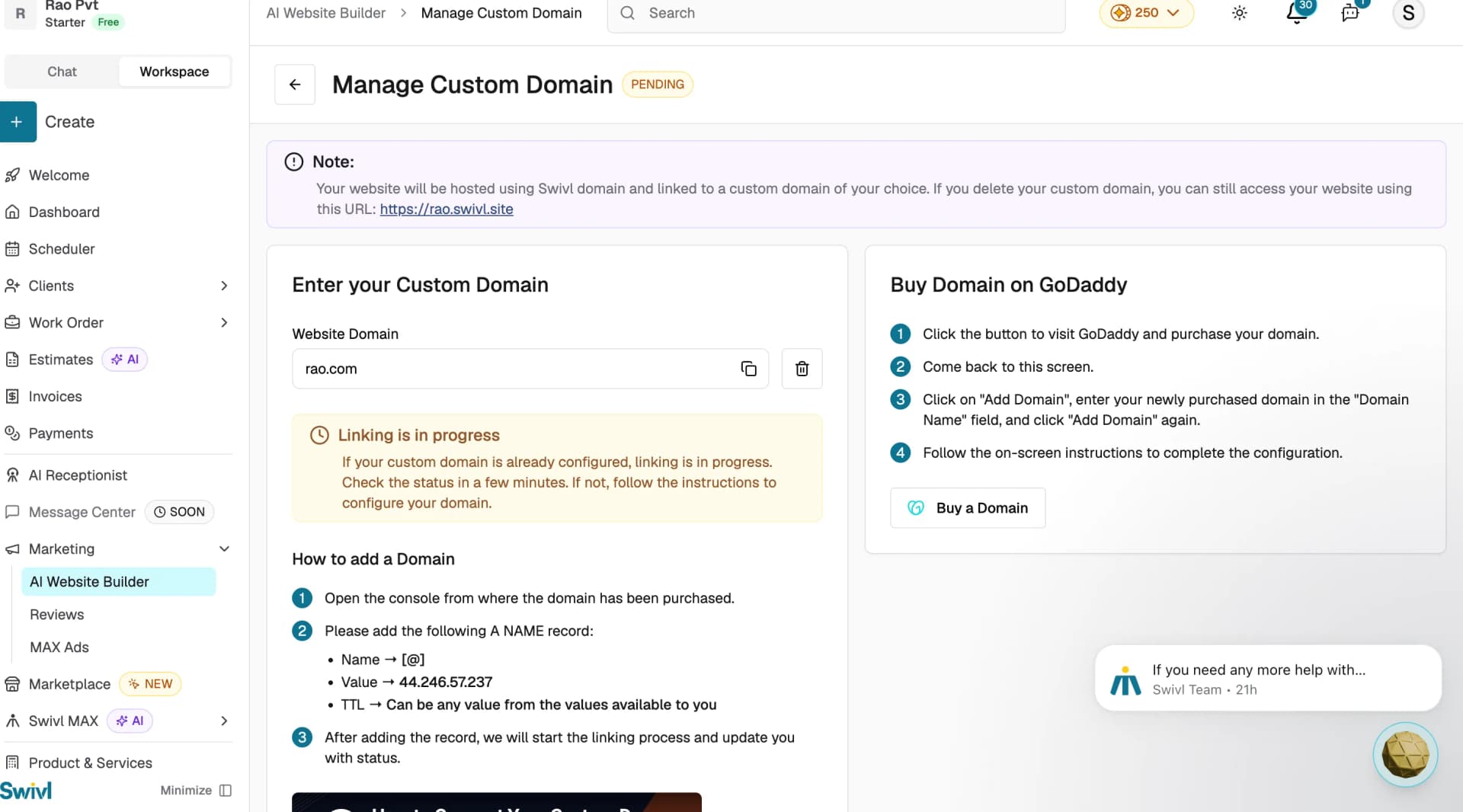
Task: Click the video thumbnail below instructions
Action: click(496, 802)
